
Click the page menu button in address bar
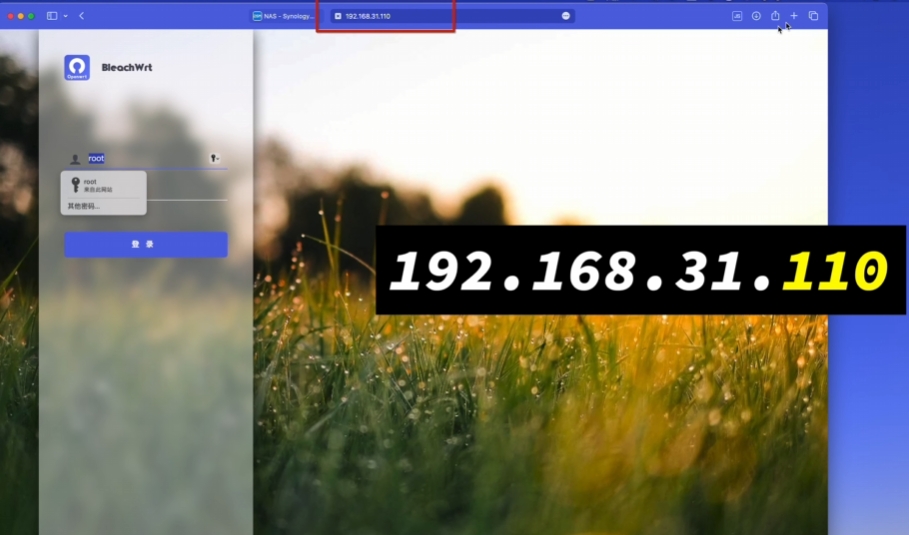point(566,16)
